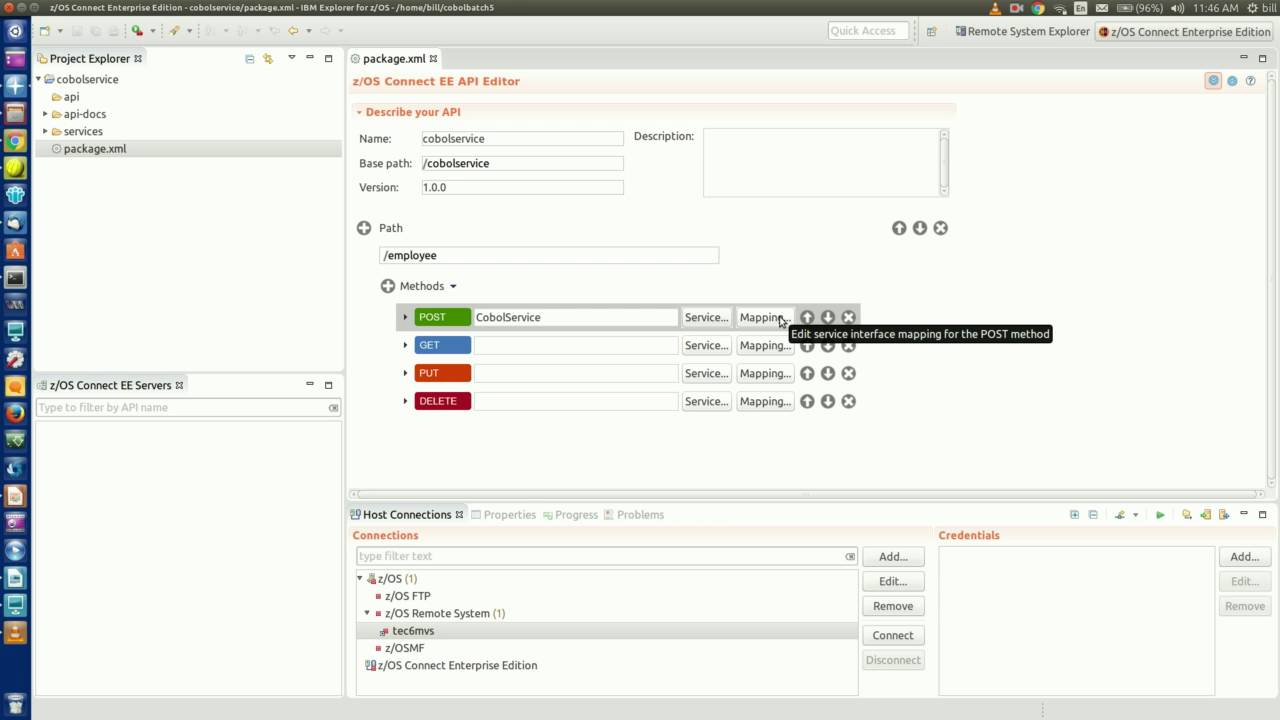
Task: Click the help icon in API Editor
Action: [x=1251, y=81]
